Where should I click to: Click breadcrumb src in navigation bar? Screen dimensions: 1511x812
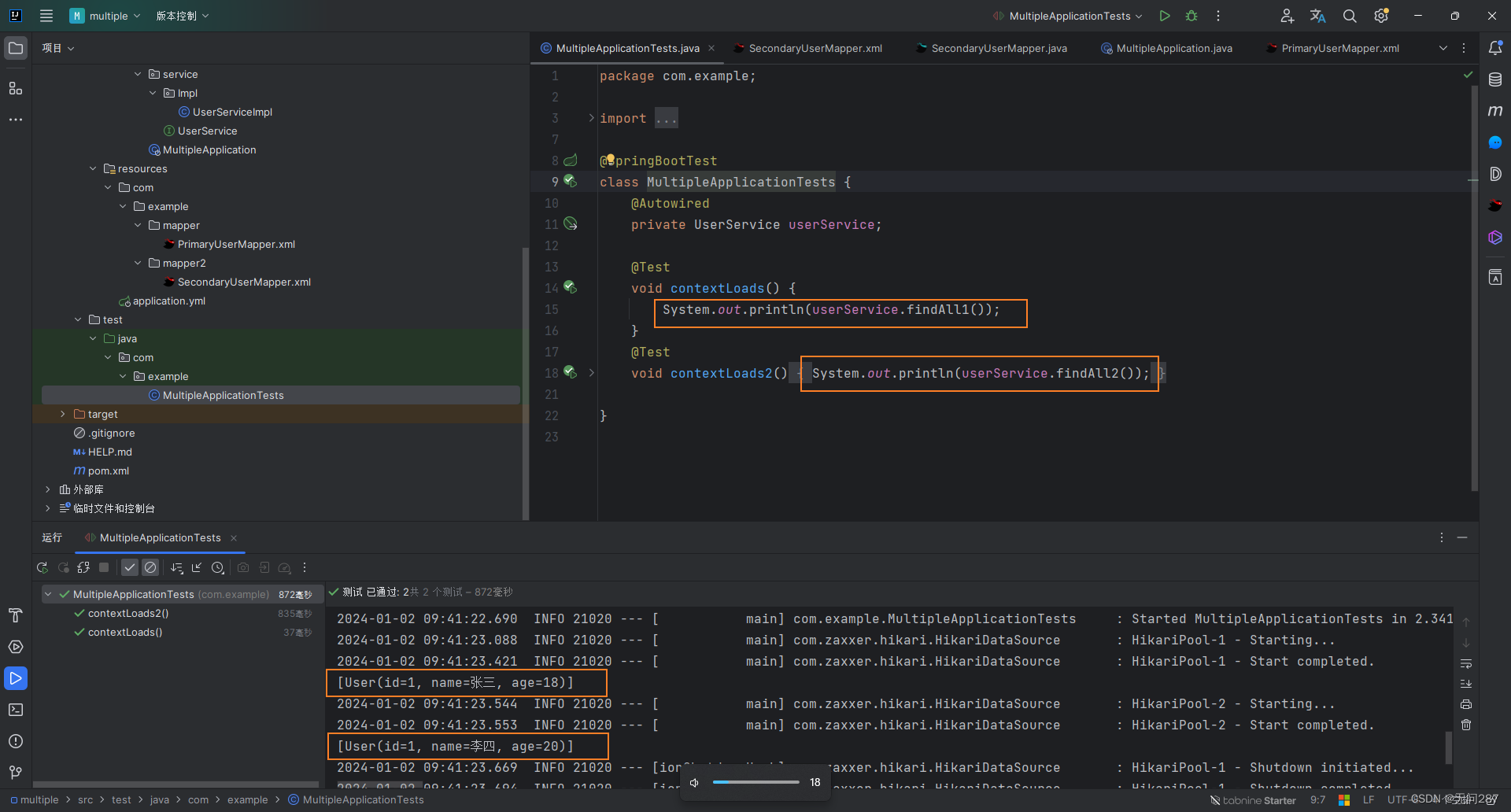85,800
